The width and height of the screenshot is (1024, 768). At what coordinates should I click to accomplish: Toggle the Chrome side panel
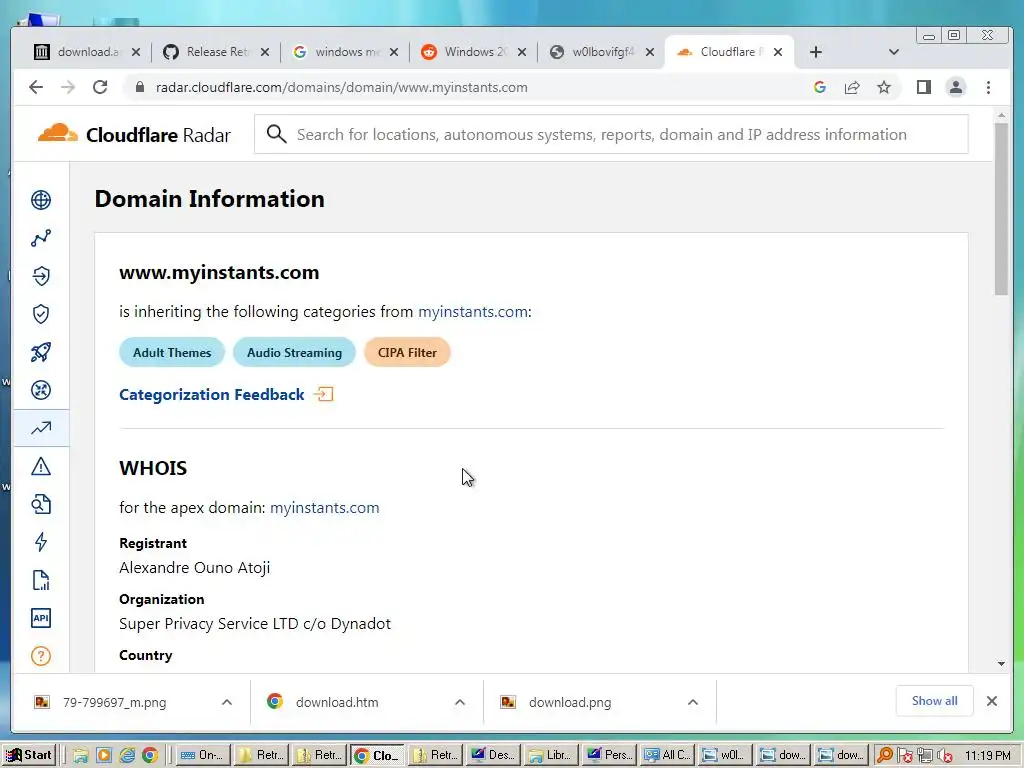(x=923, y=87)
